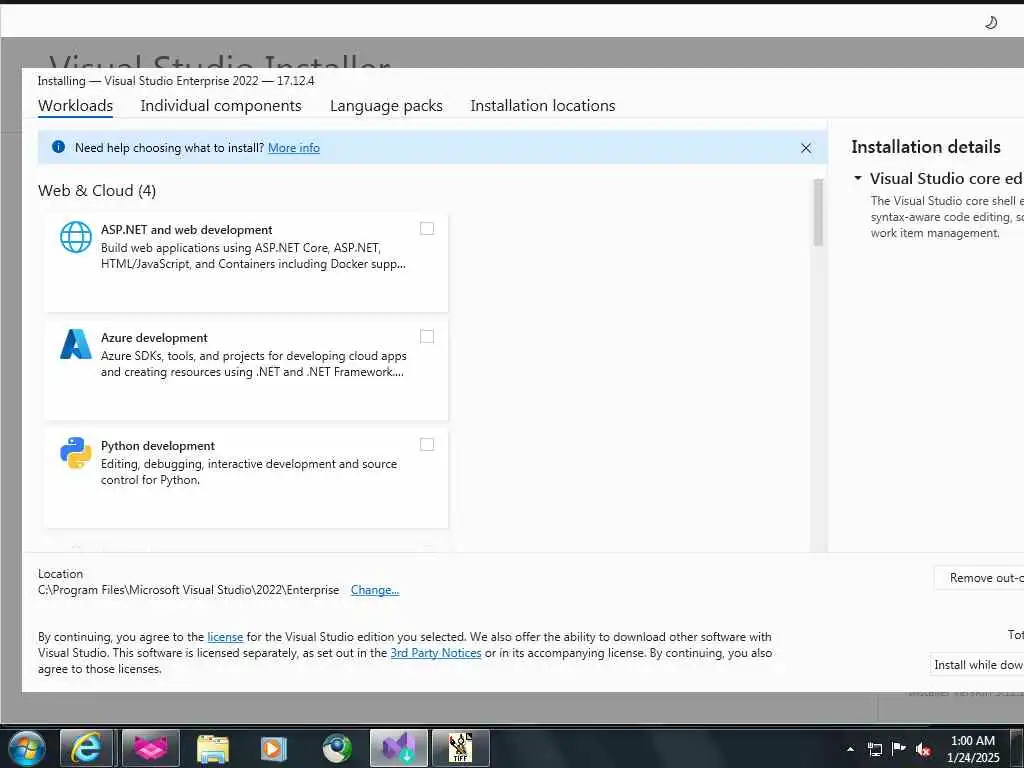Click the install location path text
Screen dimensions: 1024x768
coord(189,590)
